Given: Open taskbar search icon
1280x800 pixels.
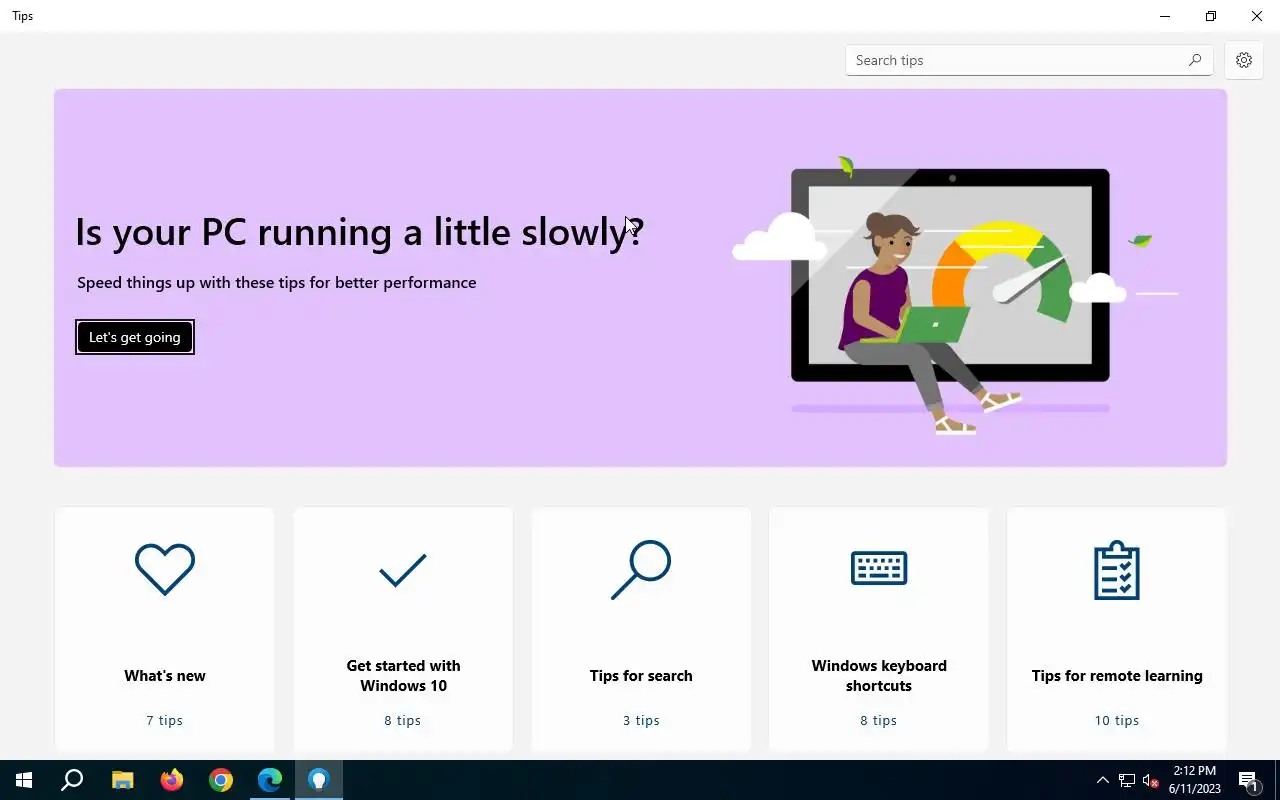Looking at the screenshot, I should 72,780.
